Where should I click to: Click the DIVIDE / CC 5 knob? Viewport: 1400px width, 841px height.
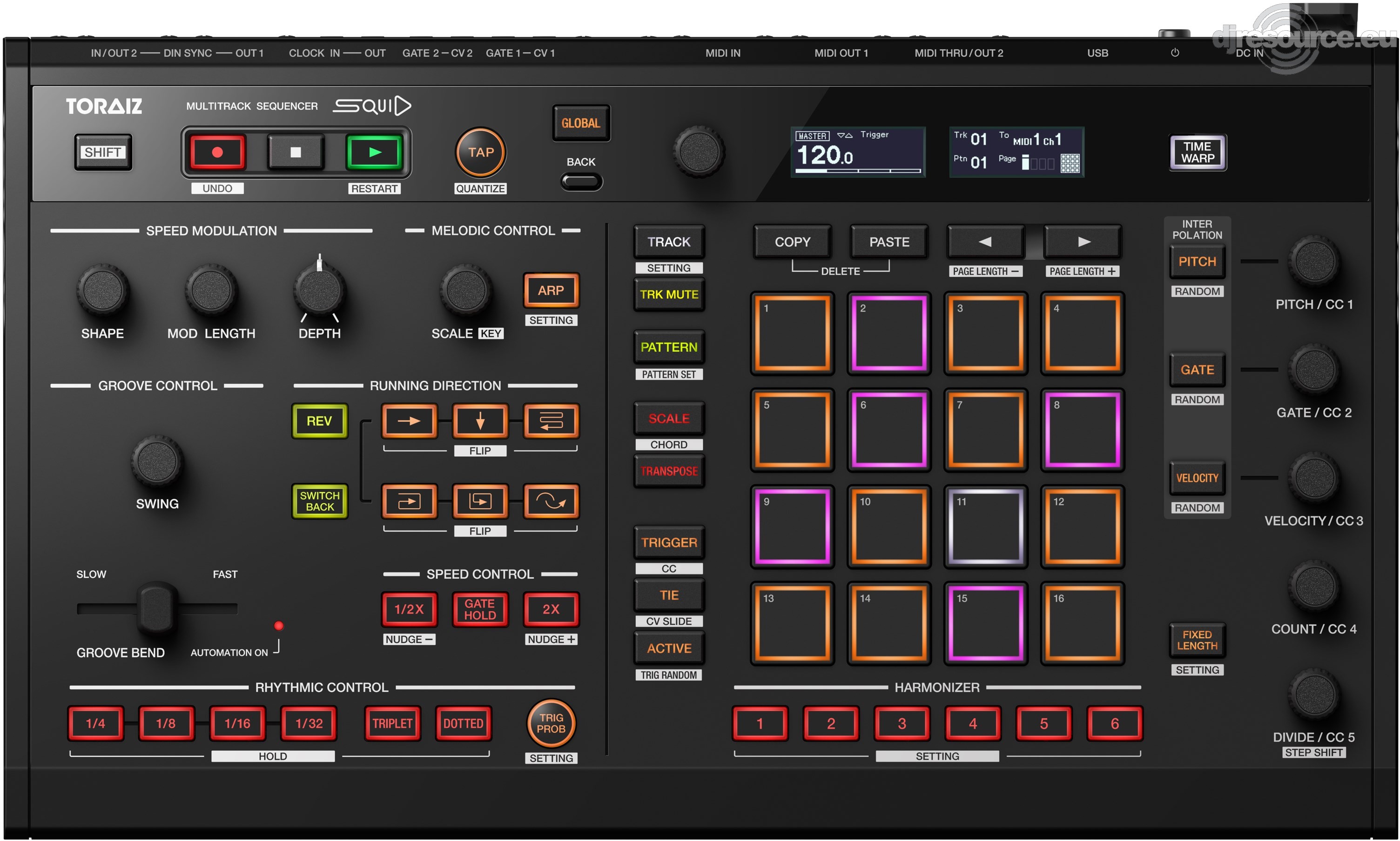pyautogui.click(x=1314, y=694)
